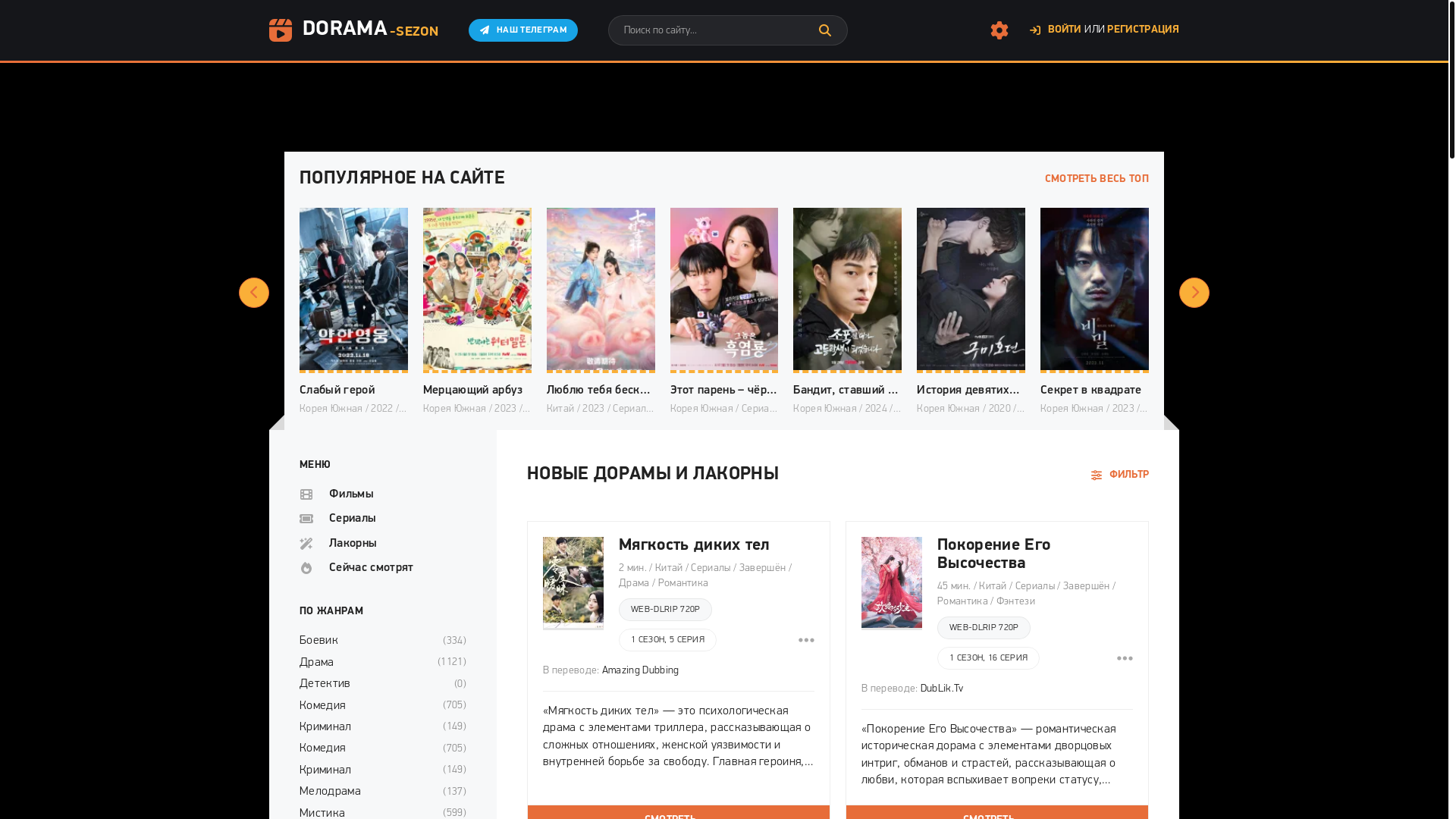Screen dimensions: 1456x819
Task: Click the login arrow icon
Action: click(x=1035, y=30)
